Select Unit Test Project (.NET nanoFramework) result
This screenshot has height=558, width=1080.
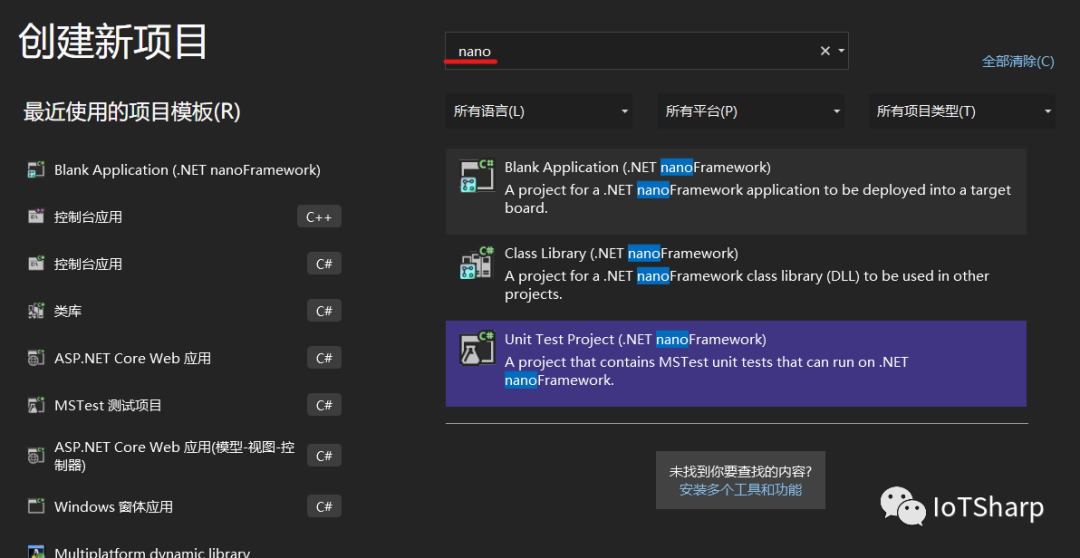point(736,364)
